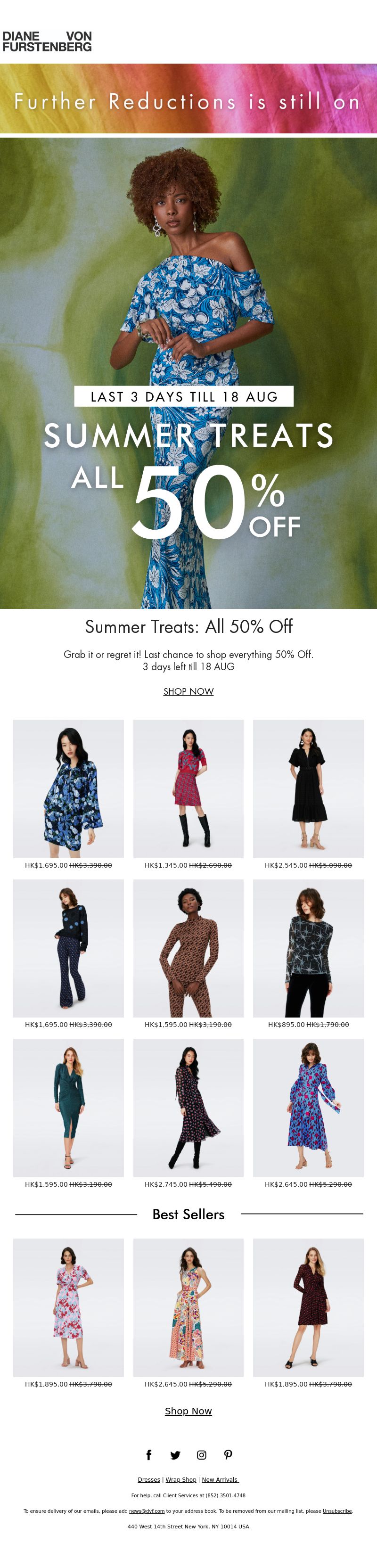Open the Facebook icon in footer
The height and width of the screenshot is (1568, 377).
(x=148, y=1454)
